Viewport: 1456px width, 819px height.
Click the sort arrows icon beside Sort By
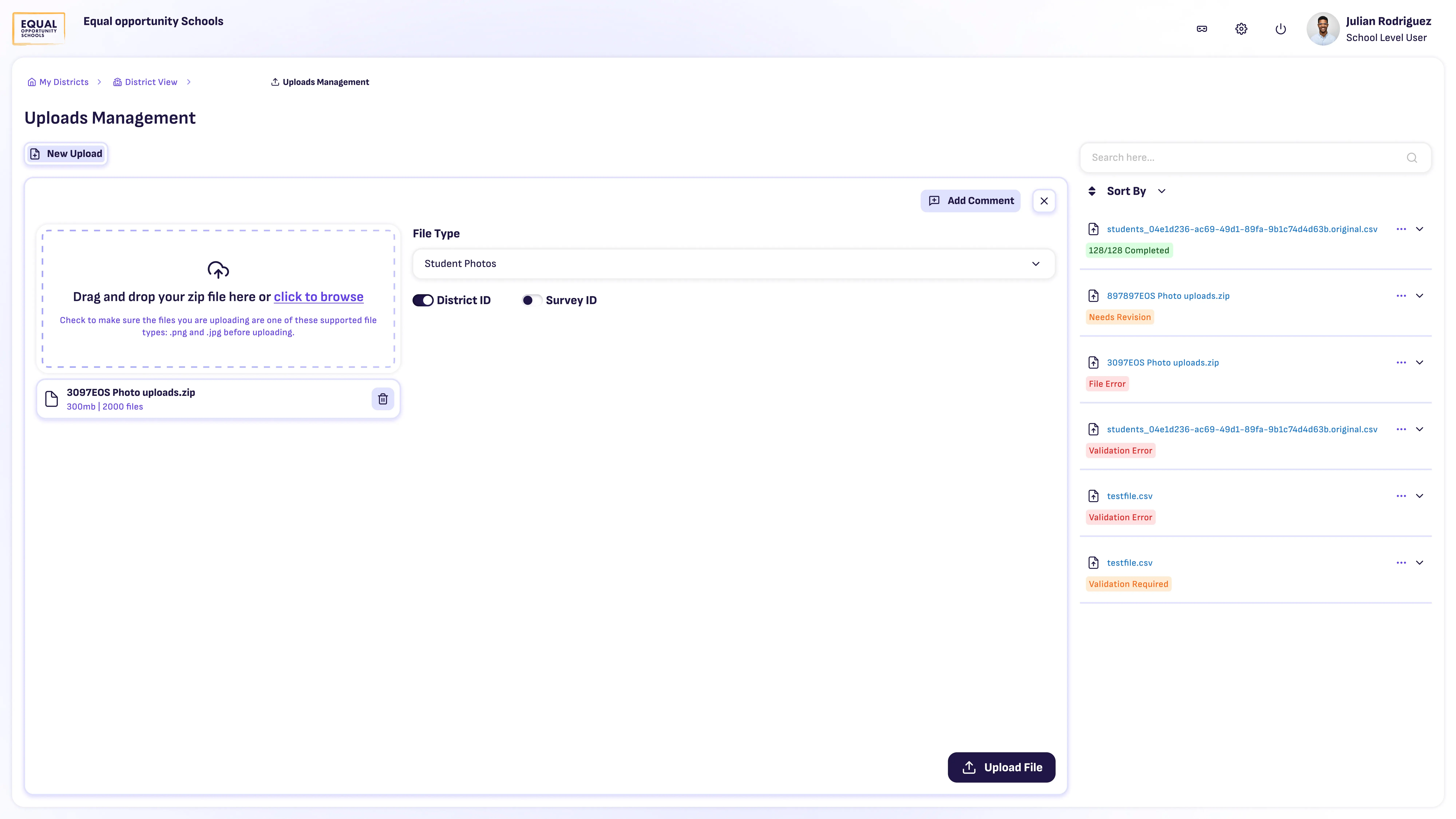click(x=1092, y=191)
